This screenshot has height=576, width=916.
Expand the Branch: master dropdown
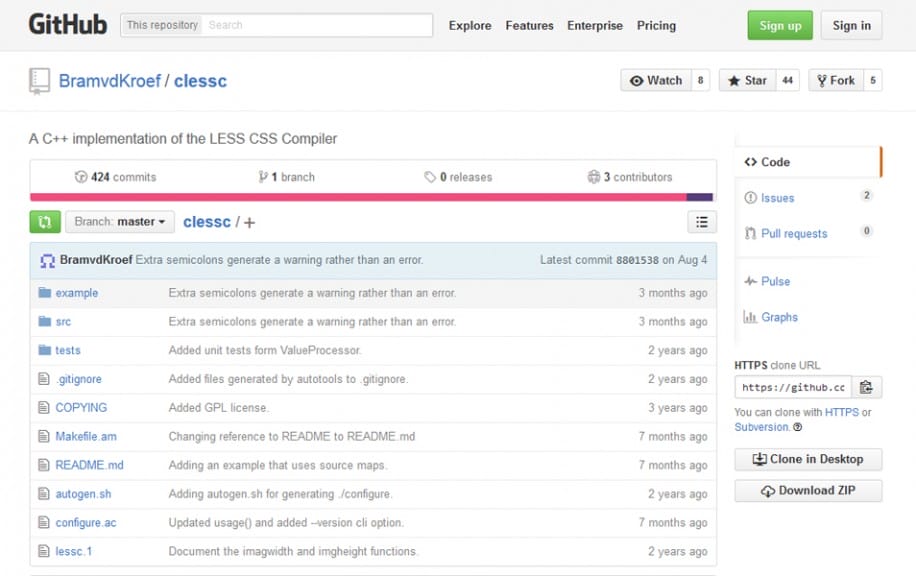pos(120,221)
